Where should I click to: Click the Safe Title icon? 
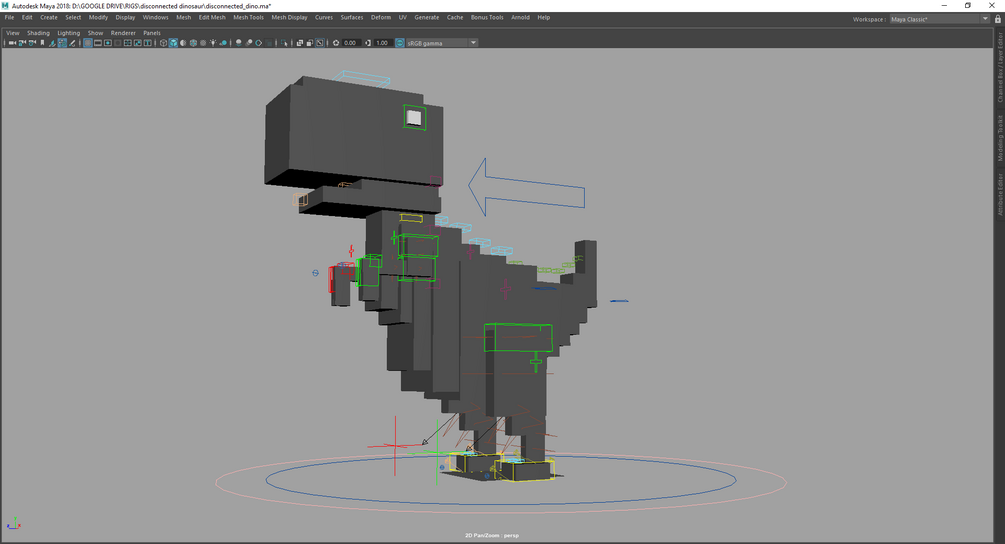coord(147,43)
